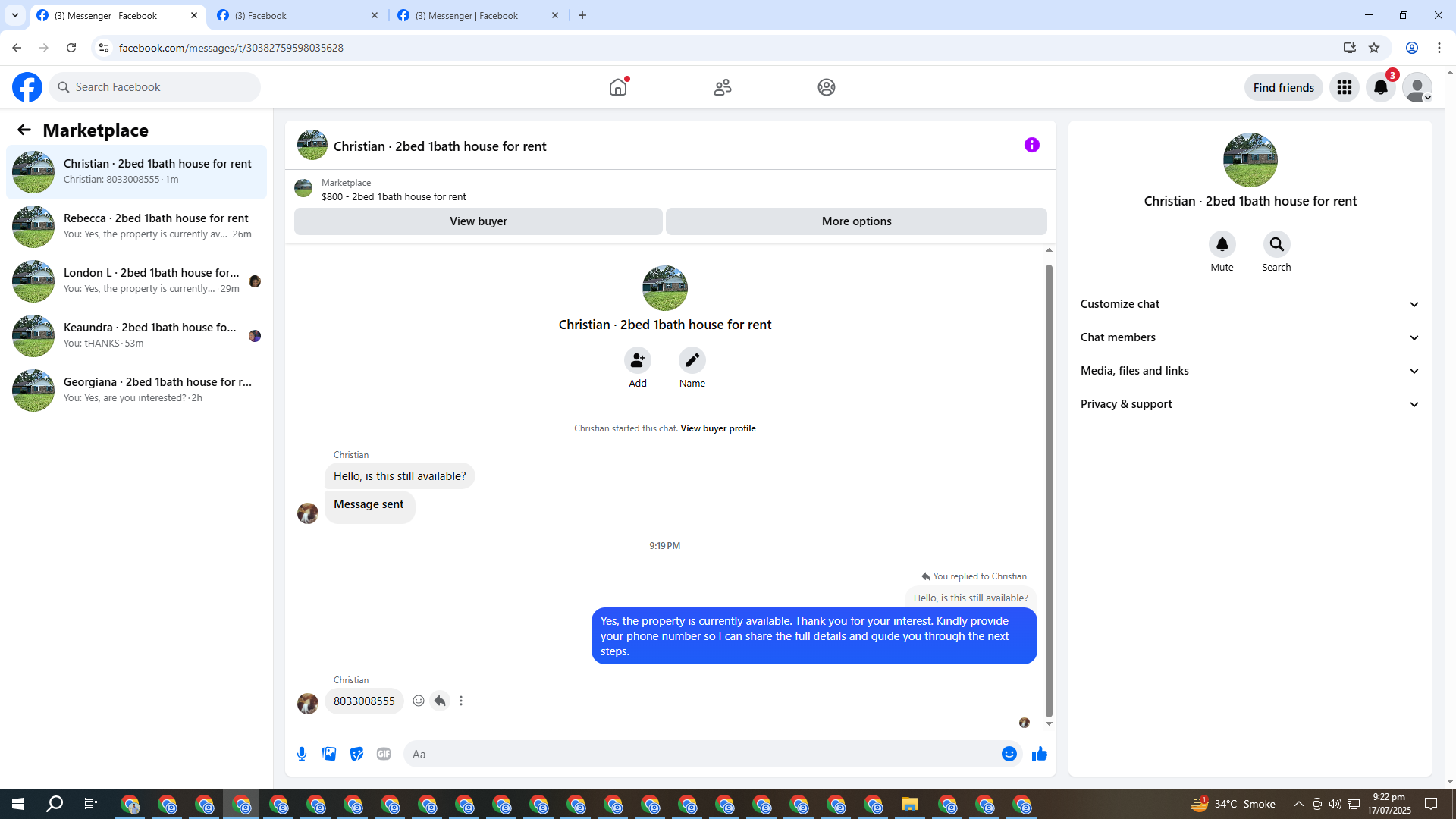Expand the Chat members section

coord(1250,337)
